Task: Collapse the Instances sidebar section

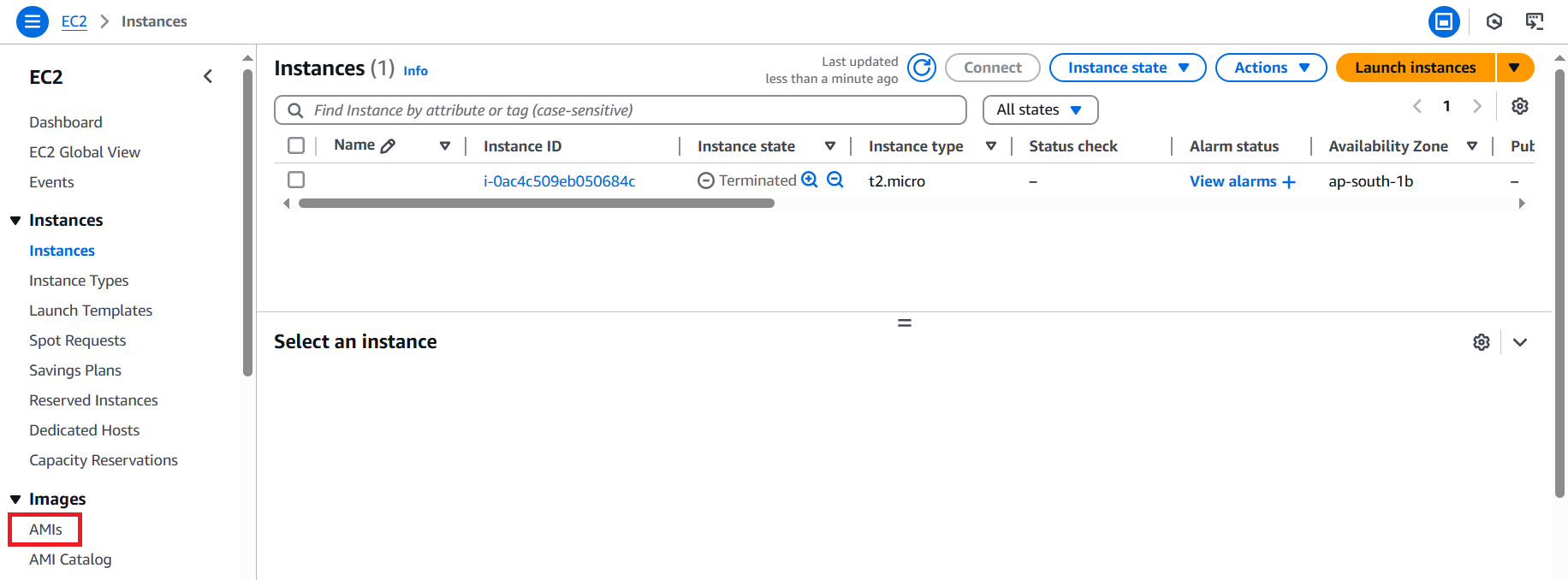Action: pos(15,221)
